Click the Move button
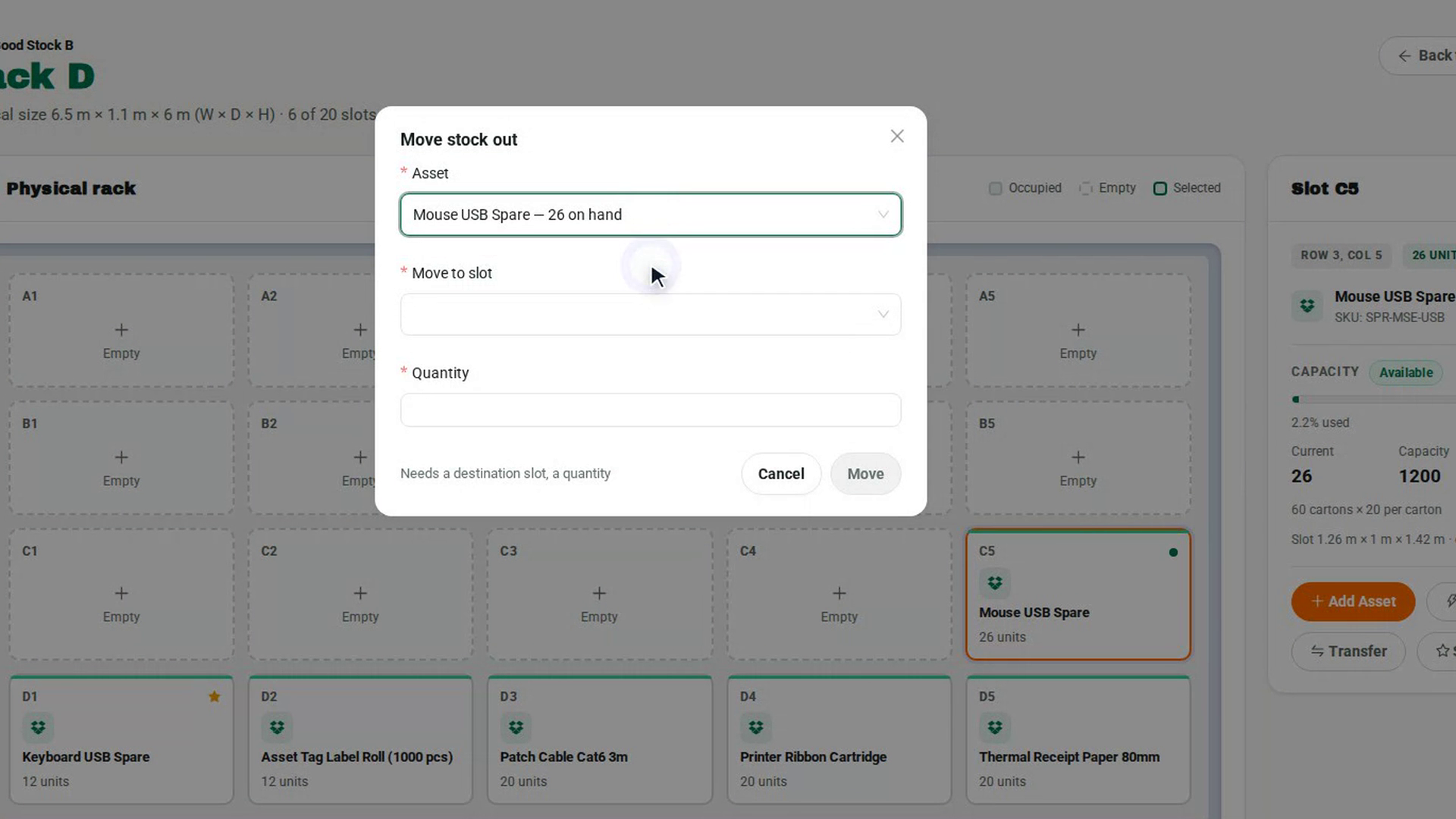1456x819 pixels. (865, 474)
